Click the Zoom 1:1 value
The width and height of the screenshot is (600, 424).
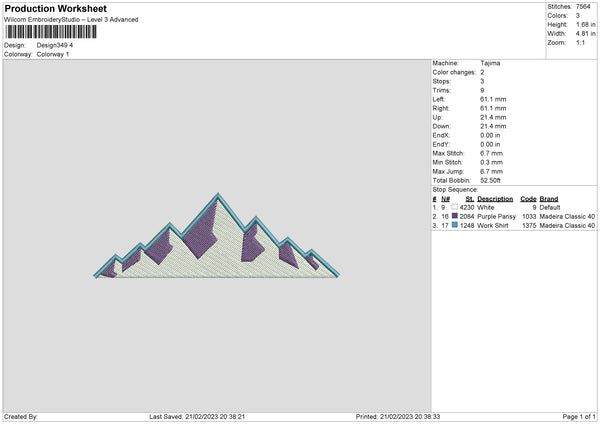pos(580,42)
